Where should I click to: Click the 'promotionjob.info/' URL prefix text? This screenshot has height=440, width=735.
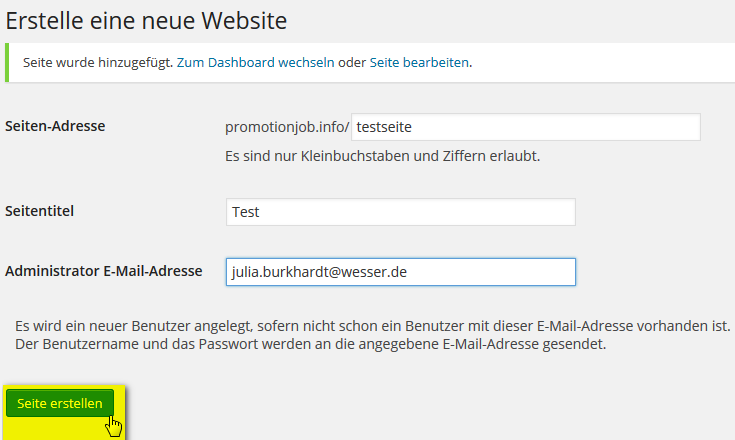tap(287, 127)
